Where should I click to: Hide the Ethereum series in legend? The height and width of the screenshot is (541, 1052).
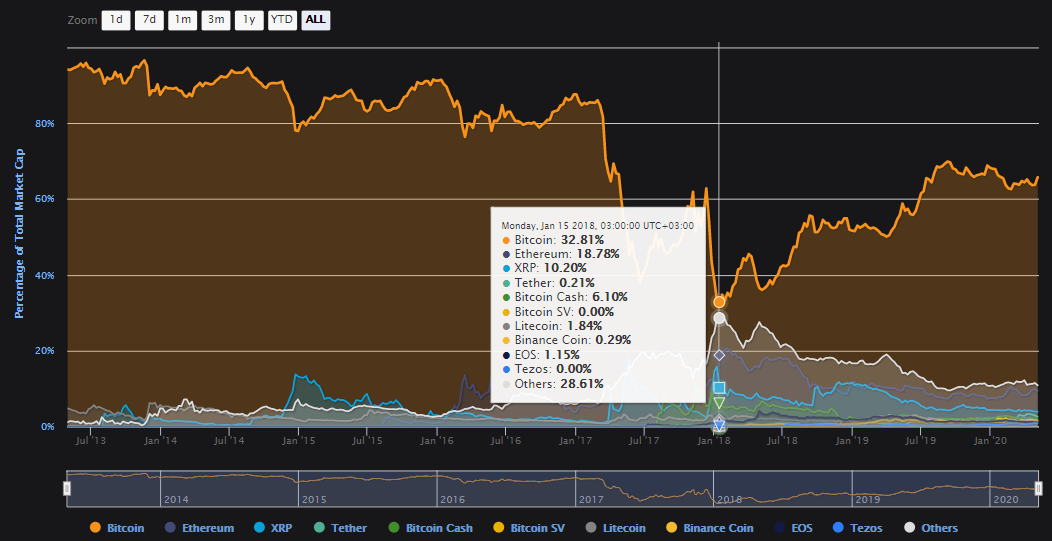pyautogui.click(x=199, y=528)
